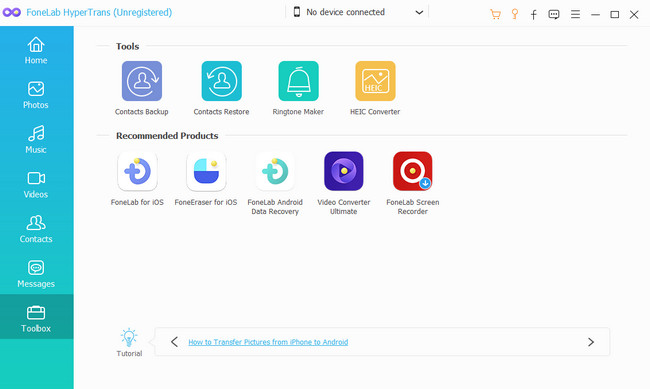Click the Tutorial lightbulb icon
The height and width of the screenshot is (389, 650).
pos(129,338)
